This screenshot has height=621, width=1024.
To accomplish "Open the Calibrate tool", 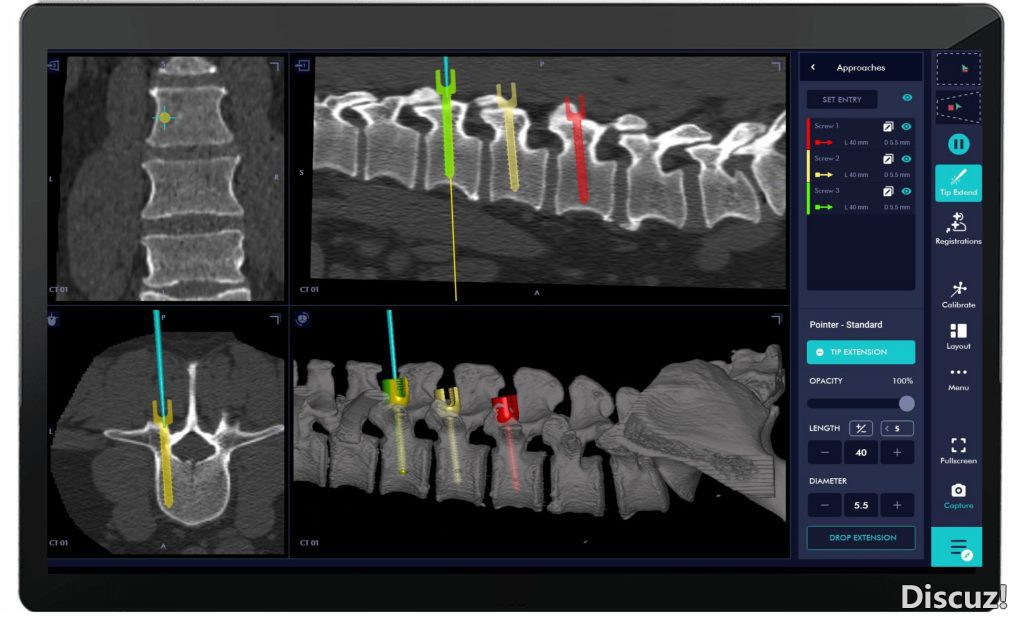I will 958,295.
